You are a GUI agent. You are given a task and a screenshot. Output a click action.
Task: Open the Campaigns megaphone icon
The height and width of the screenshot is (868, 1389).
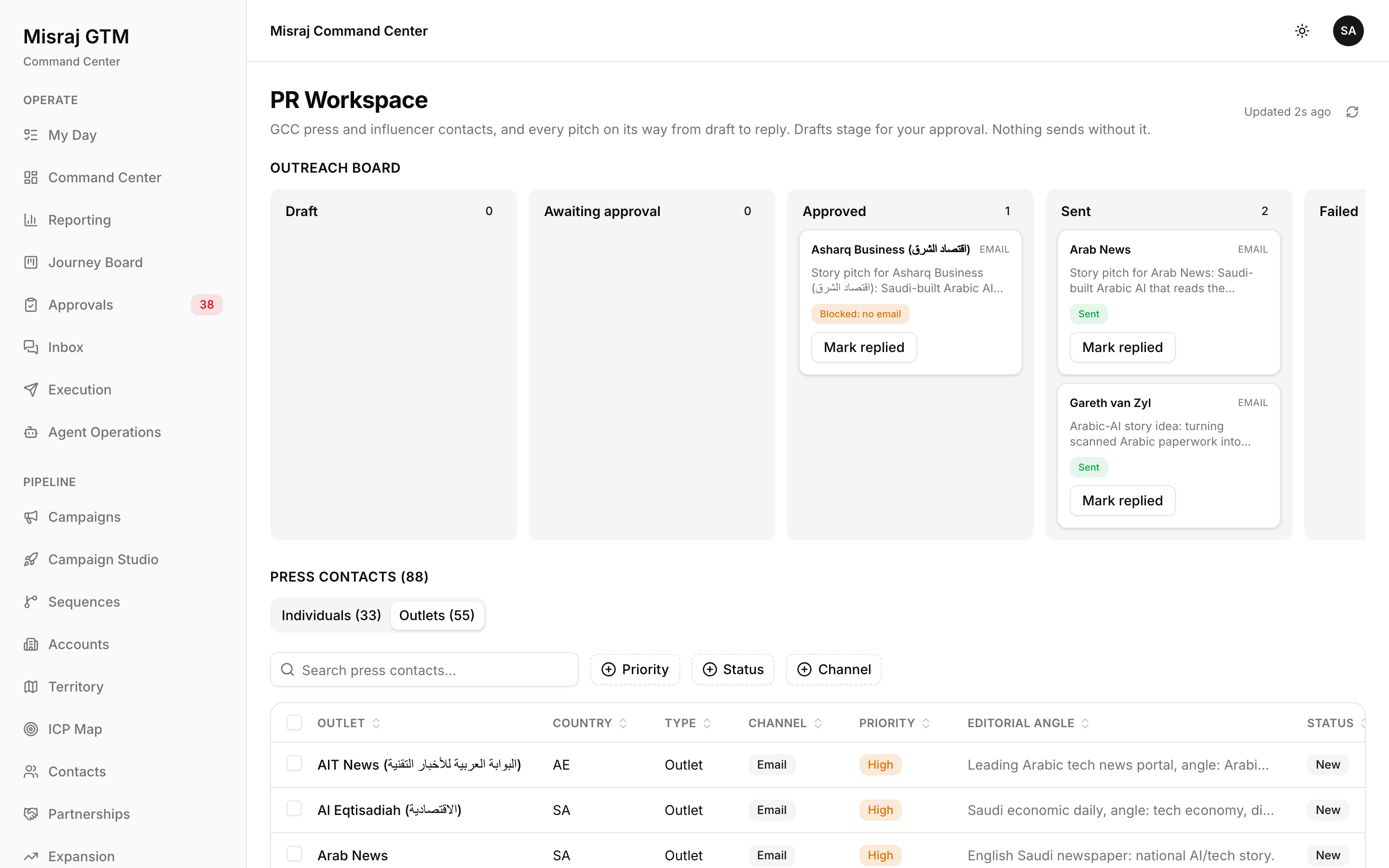[x=31, y=517]
